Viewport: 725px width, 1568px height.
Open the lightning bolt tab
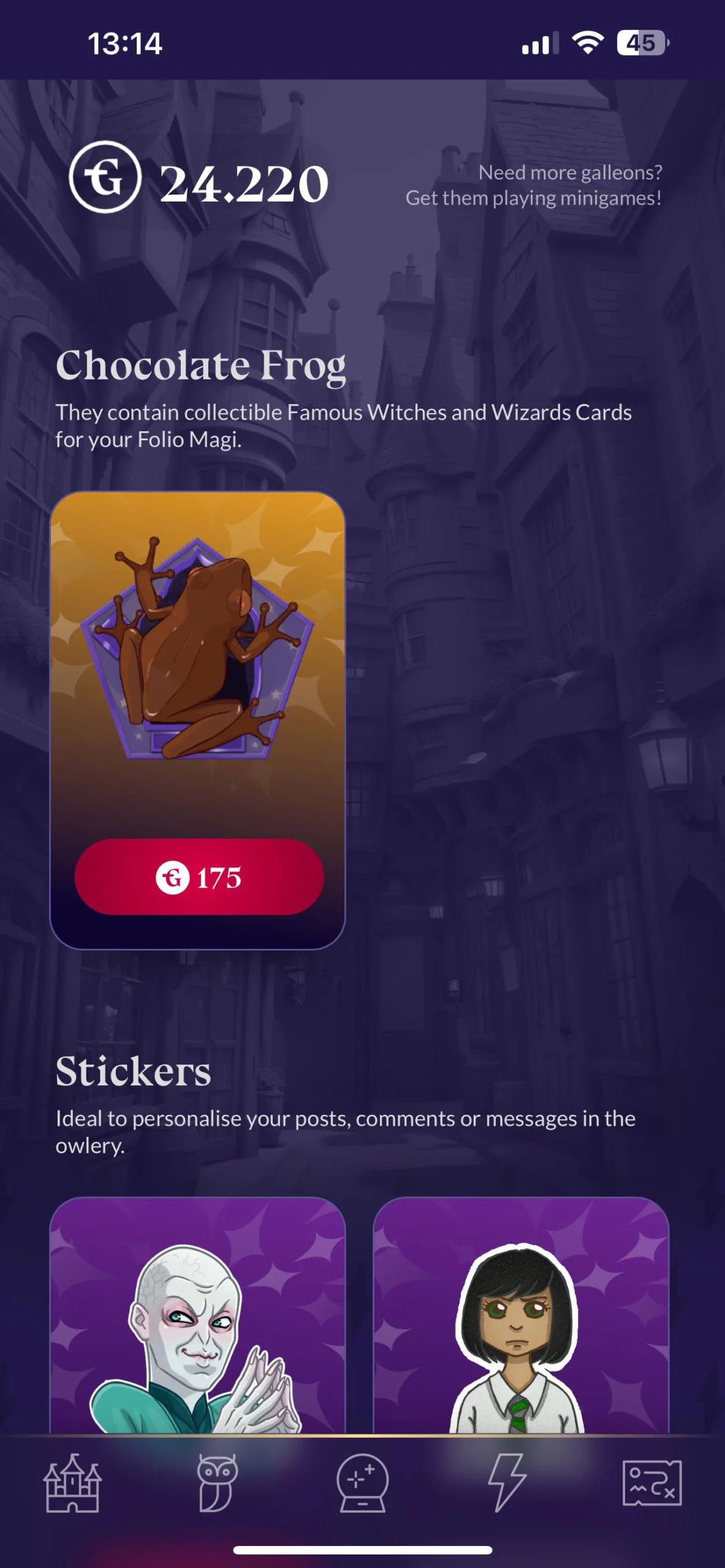click(507, 1483)
